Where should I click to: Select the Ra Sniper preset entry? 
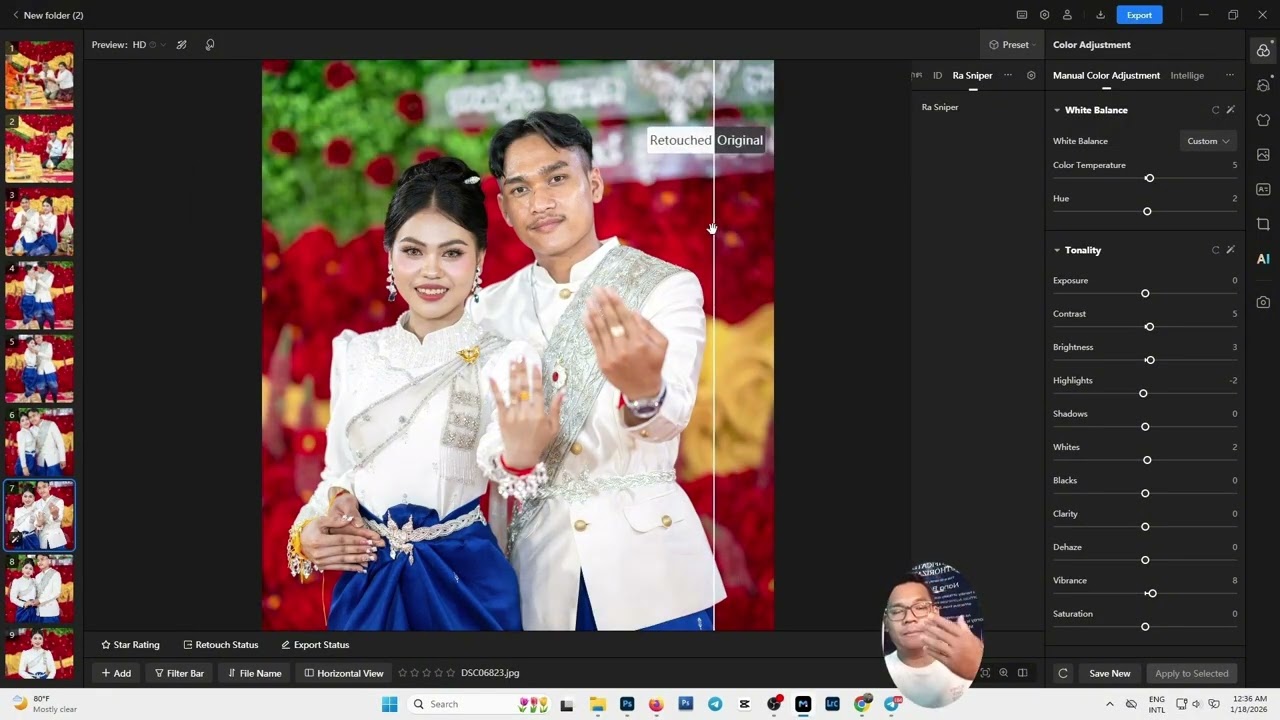click(940, 107)
